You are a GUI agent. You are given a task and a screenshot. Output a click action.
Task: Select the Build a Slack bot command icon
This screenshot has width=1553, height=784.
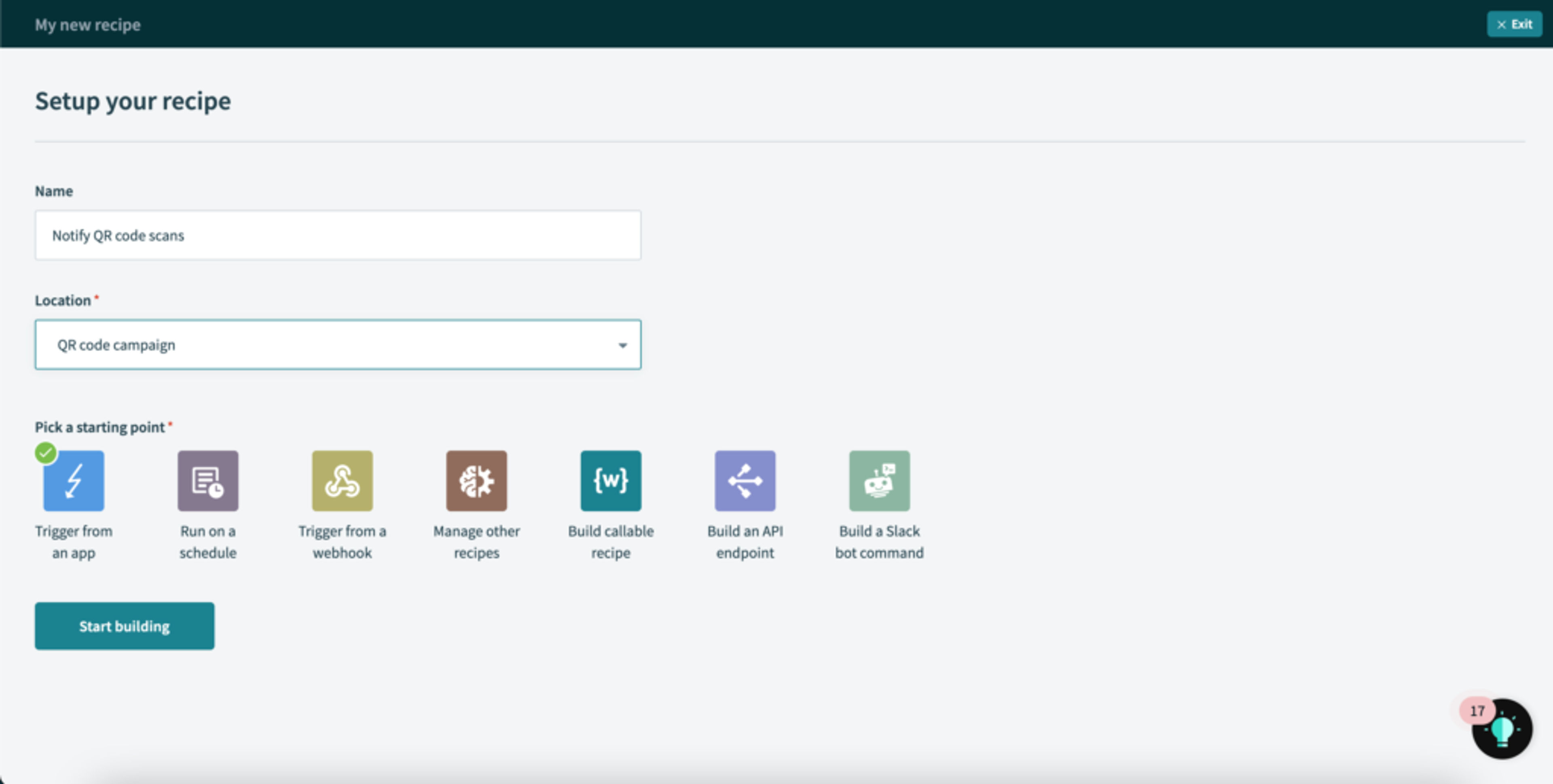(880, 480)
